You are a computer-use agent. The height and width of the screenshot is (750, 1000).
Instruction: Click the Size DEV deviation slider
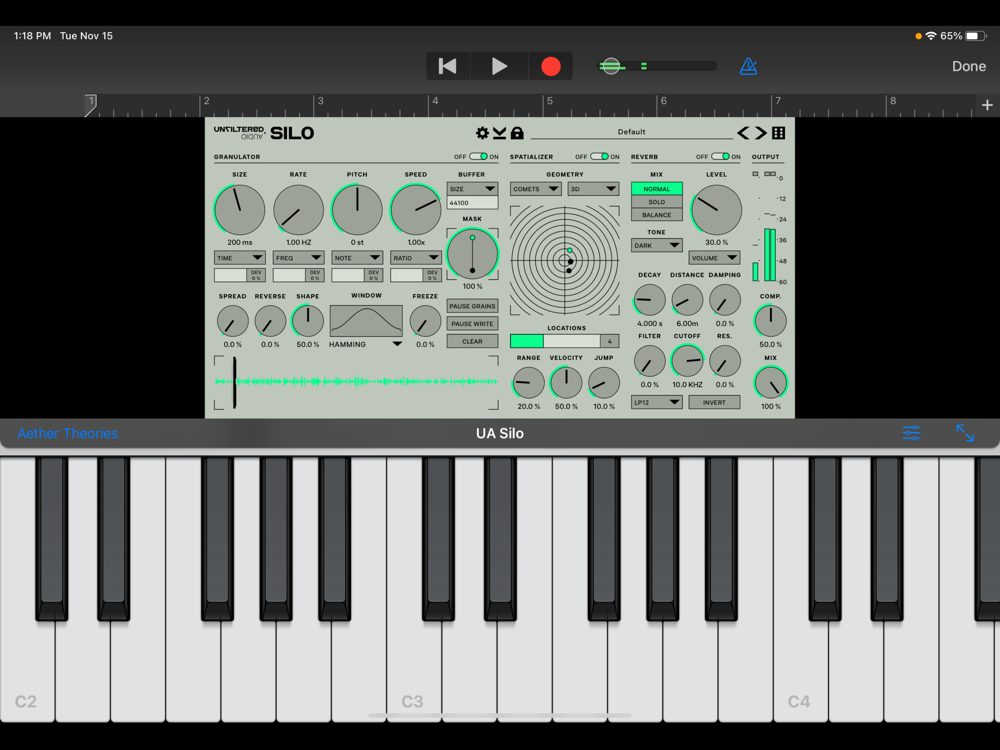240,275
